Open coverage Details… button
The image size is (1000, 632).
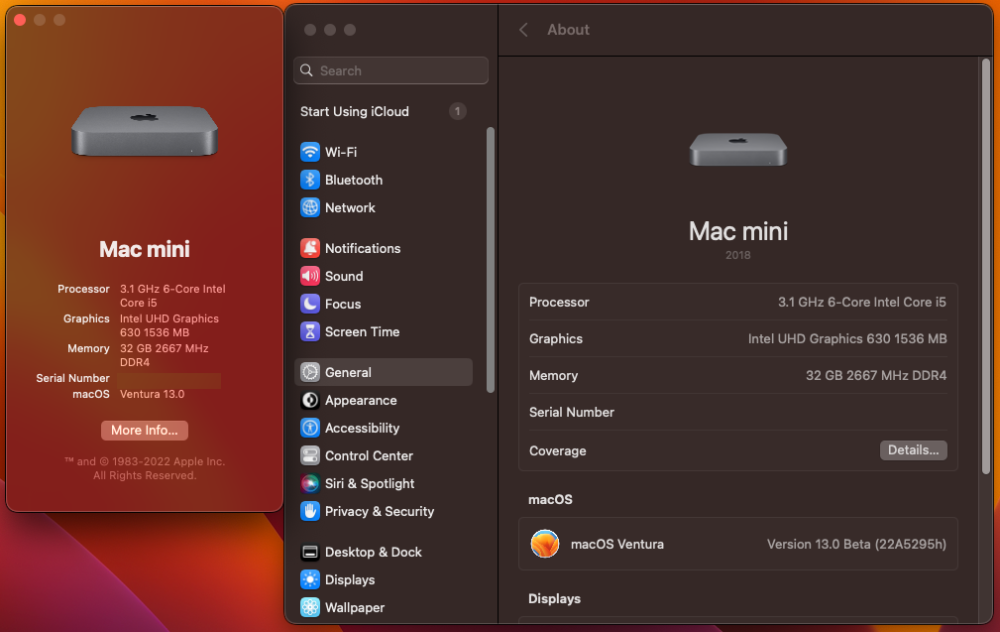913,450
